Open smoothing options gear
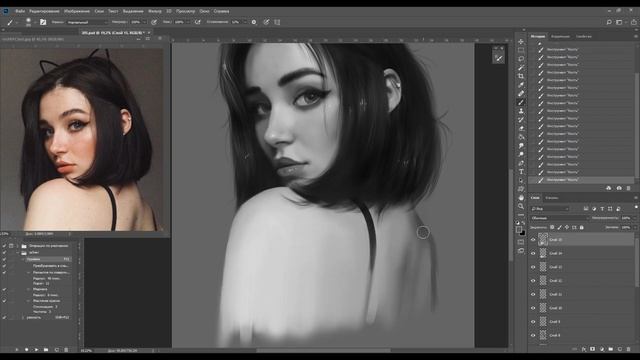The height and width of the screenshot is (360, 640). (254, 22)
